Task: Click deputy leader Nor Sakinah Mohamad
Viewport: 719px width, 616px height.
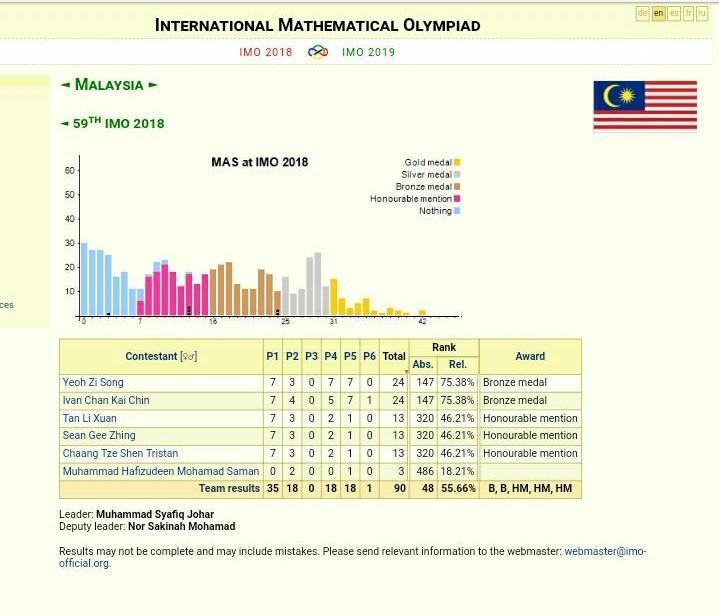Action: [182, 526]
